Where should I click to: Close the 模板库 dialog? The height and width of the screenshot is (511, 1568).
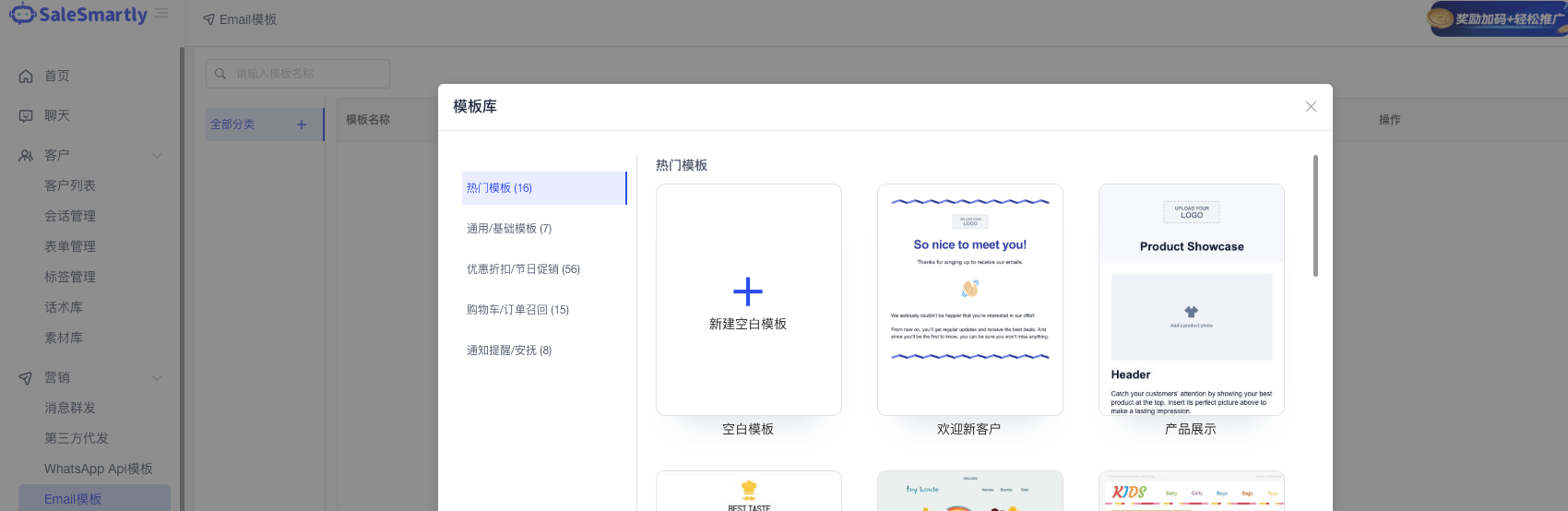coord(1311,107)
